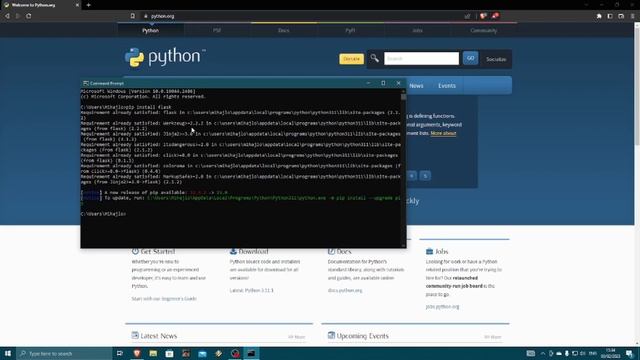Viewport: 640px width, 360px height.
Task: Follow the 'More about' link
Action: tap(443, 133)
